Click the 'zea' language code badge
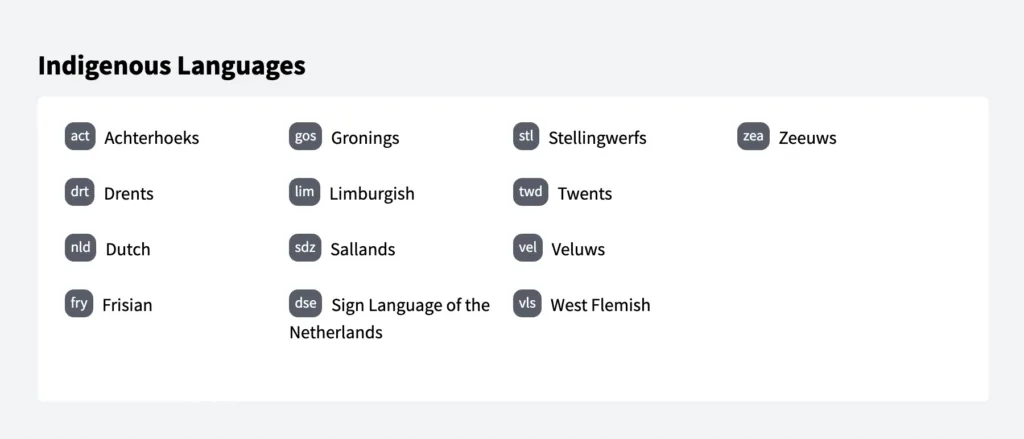Screen dimensions: 1024x439 coord(753,137)
